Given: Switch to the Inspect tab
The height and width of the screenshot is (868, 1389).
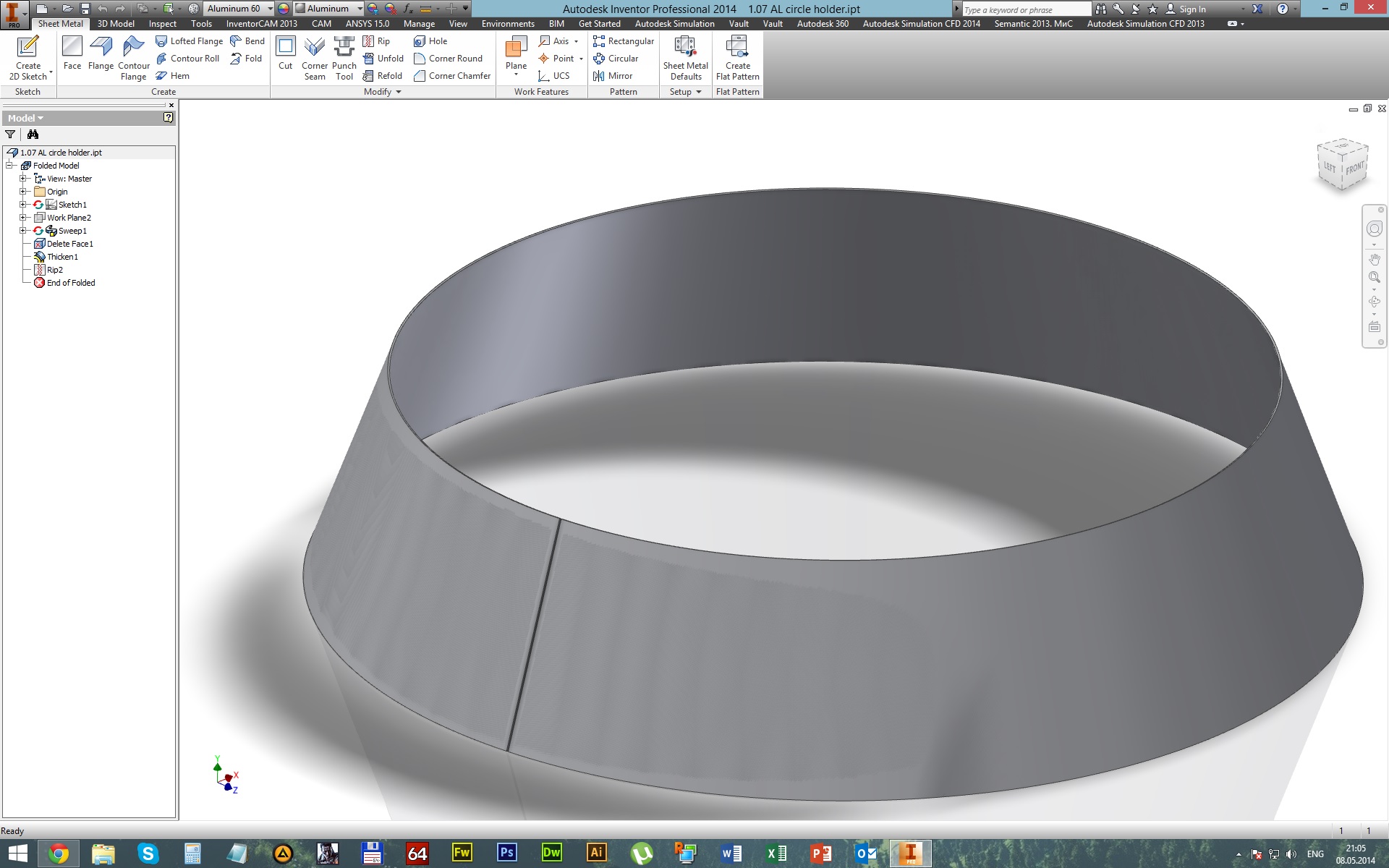Looking at the screenshot, I should (163, 24).
